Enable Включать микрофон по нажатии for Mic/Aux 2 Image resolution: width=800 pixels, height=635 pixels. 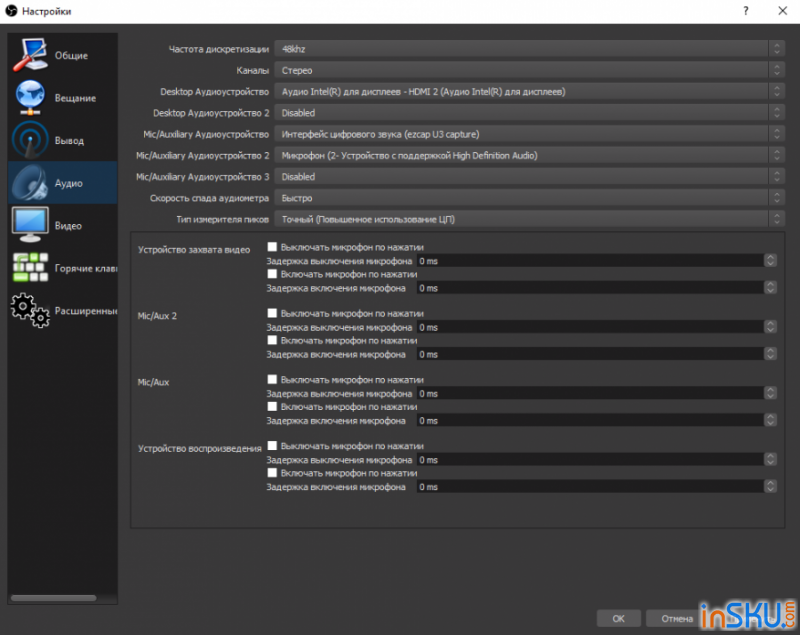272,340
